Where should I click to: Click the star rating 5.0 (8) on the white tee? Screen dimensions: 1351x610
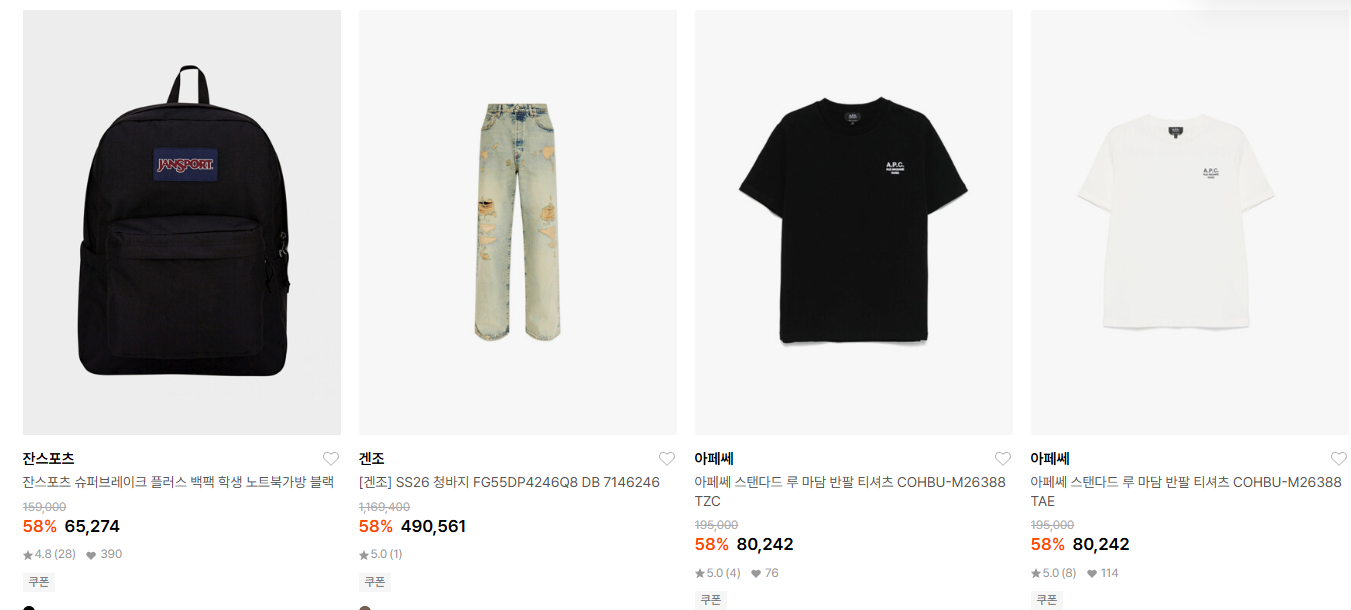[x=1054, y=573]
